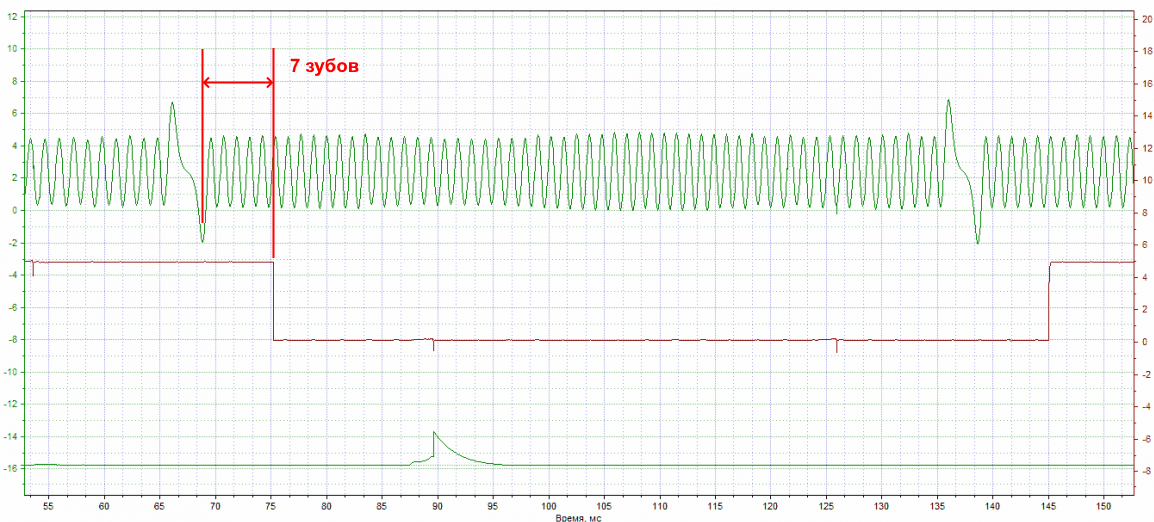1154x522 pixels.
Task: Click the 135 ms time axis label
Action: [938, 507]
